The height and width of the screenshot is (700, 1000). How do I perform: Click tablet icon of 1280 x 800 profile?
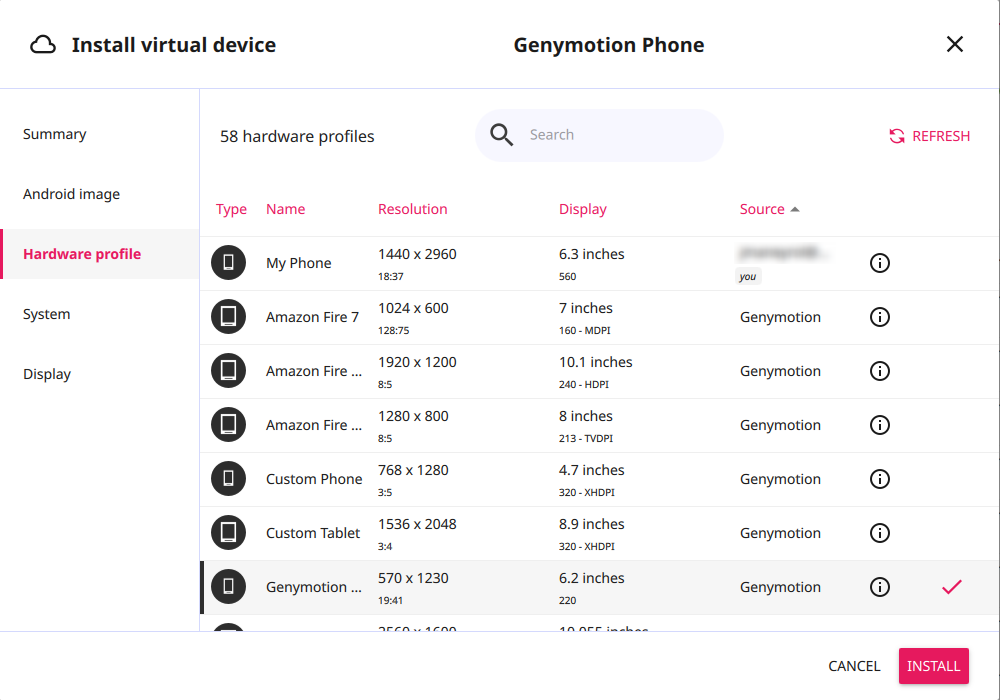tap(228, 425)
